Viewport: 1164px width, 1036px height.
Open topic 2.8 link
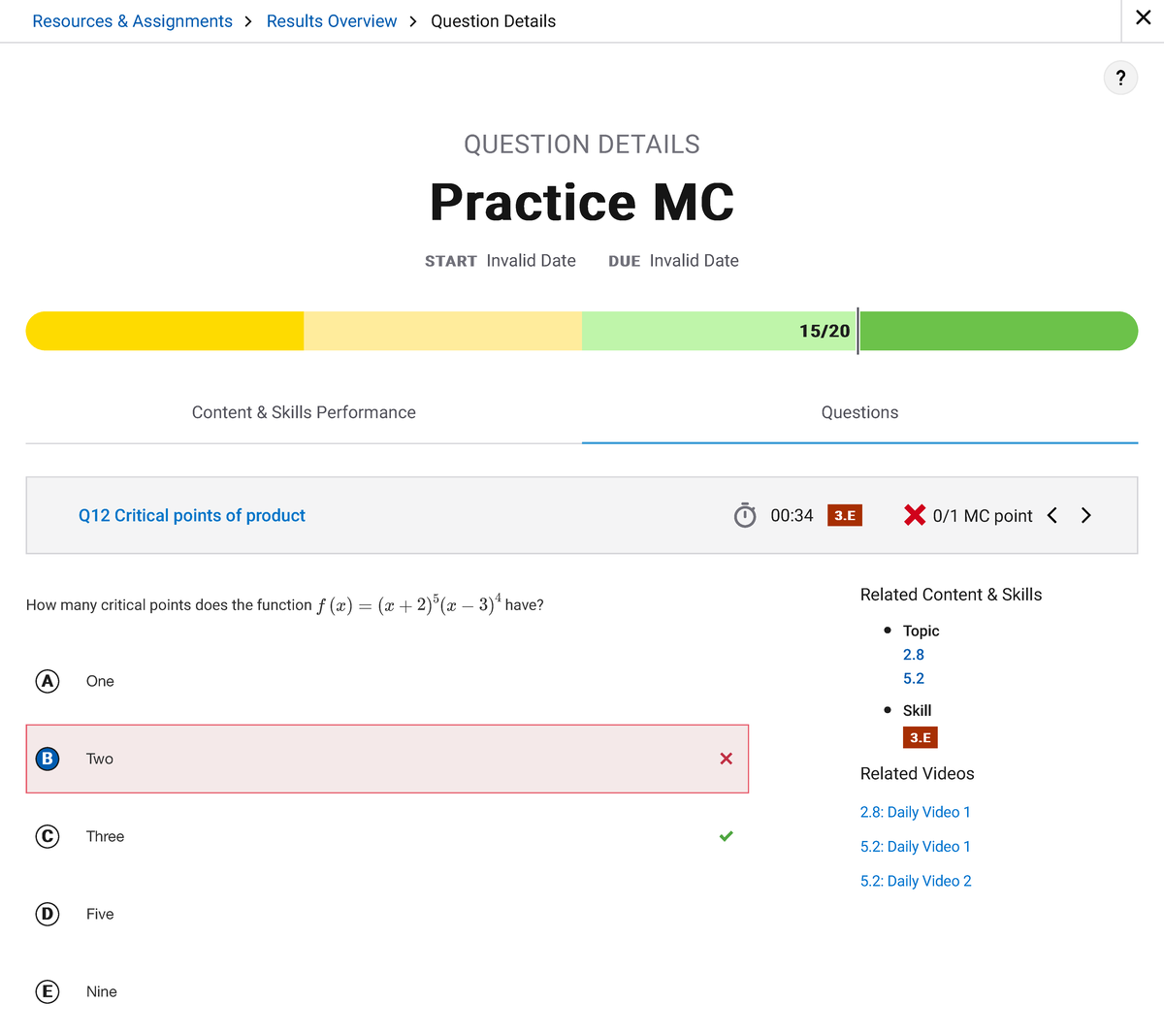913,655
